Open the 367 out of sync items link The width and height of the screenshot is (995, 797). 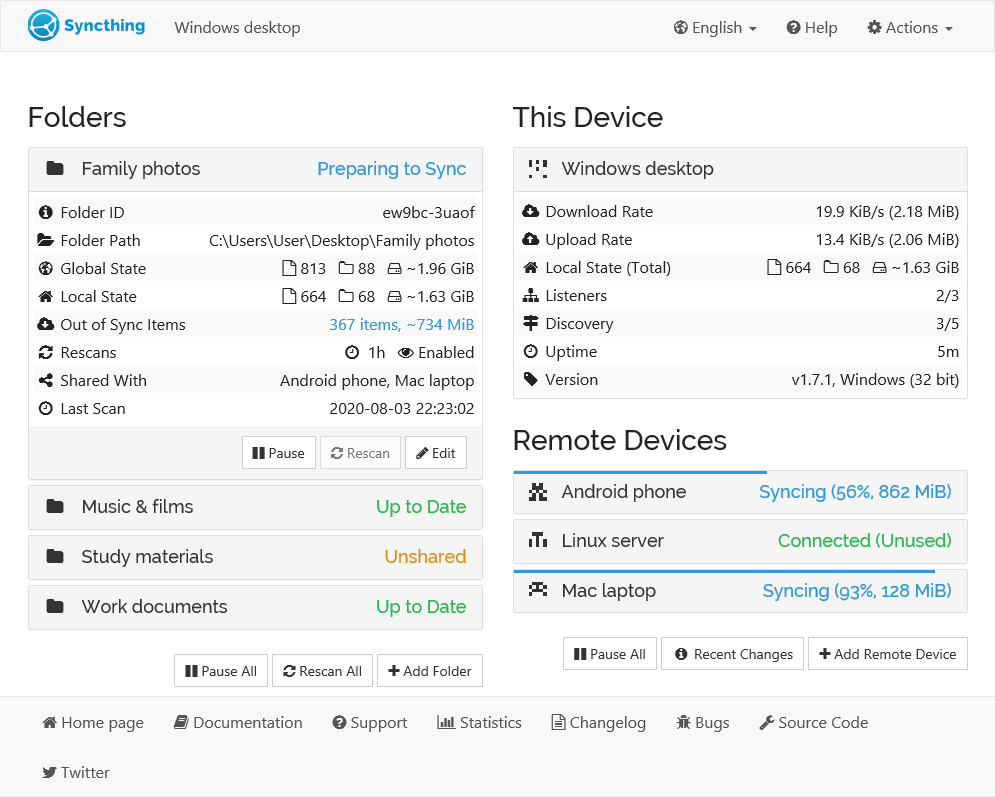click(x=401, y=324)
